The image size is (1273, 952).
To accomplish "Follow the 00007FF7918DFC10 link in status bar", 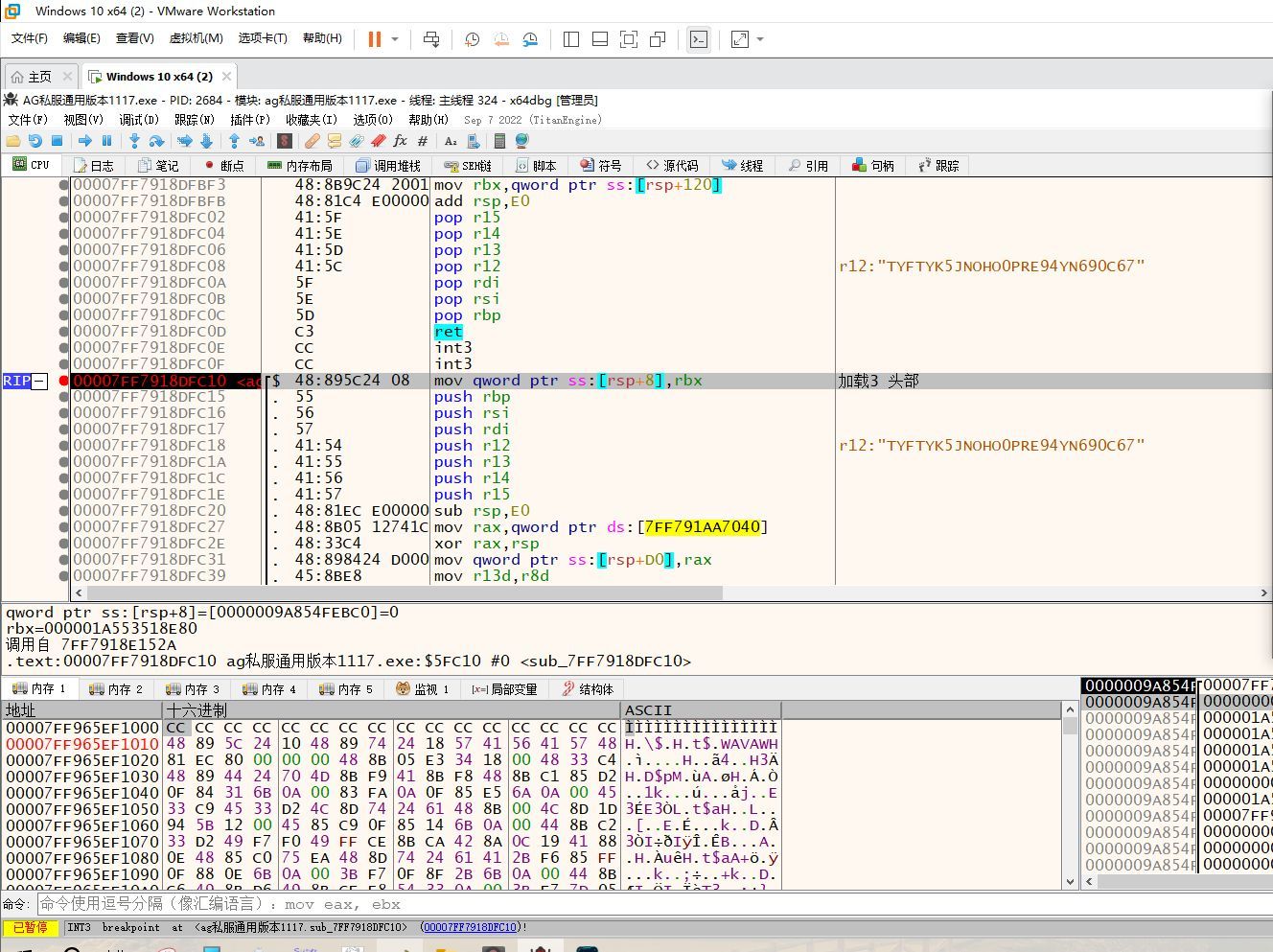I will pyautogui.click(x=470, y=928).
